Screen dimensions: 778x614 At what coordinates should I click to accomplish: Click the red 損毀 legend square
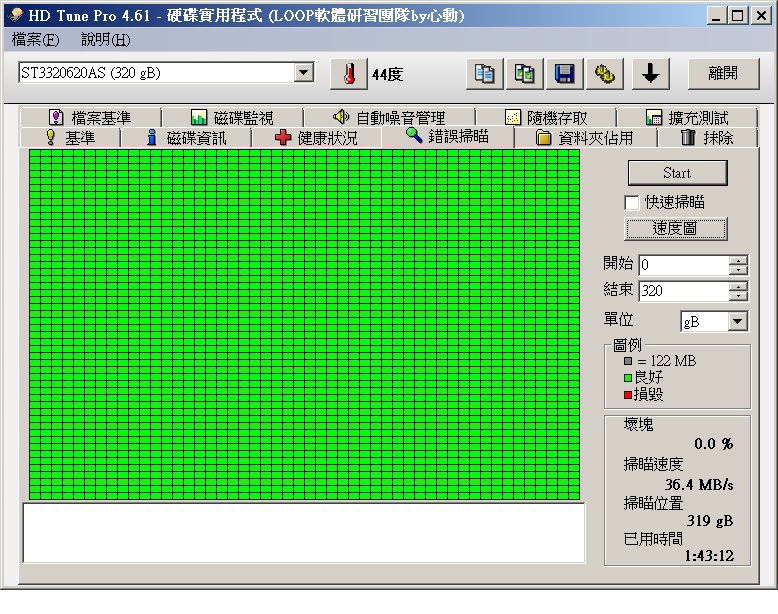tap(628, 395)
